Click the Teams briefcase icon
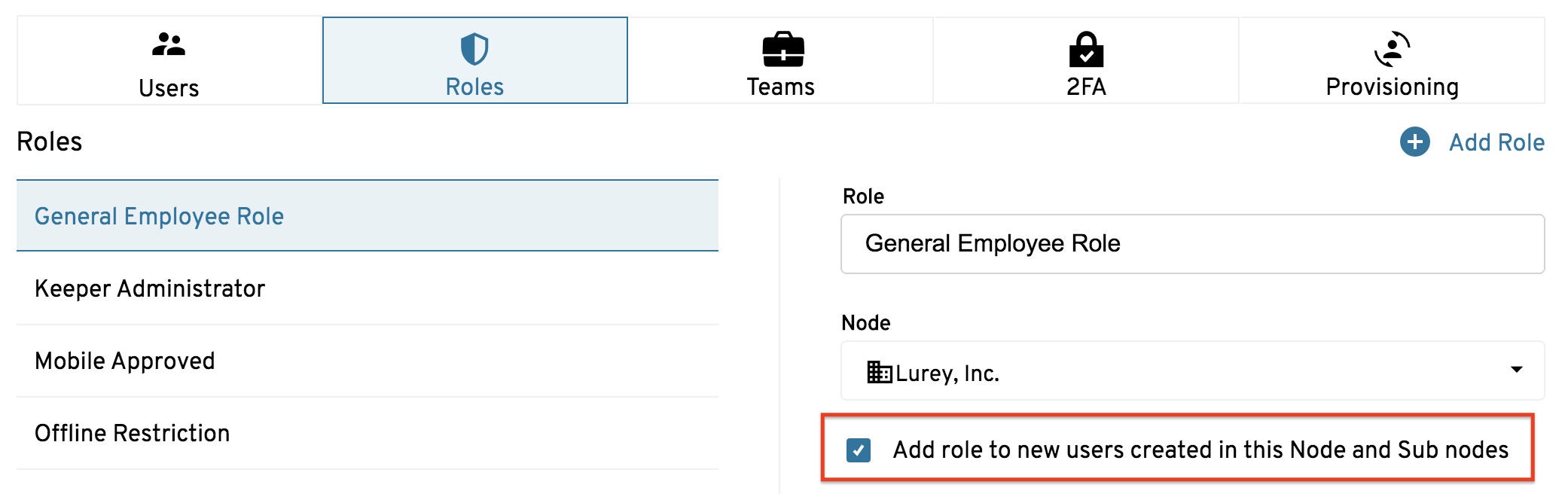 [x=783, y=50]
